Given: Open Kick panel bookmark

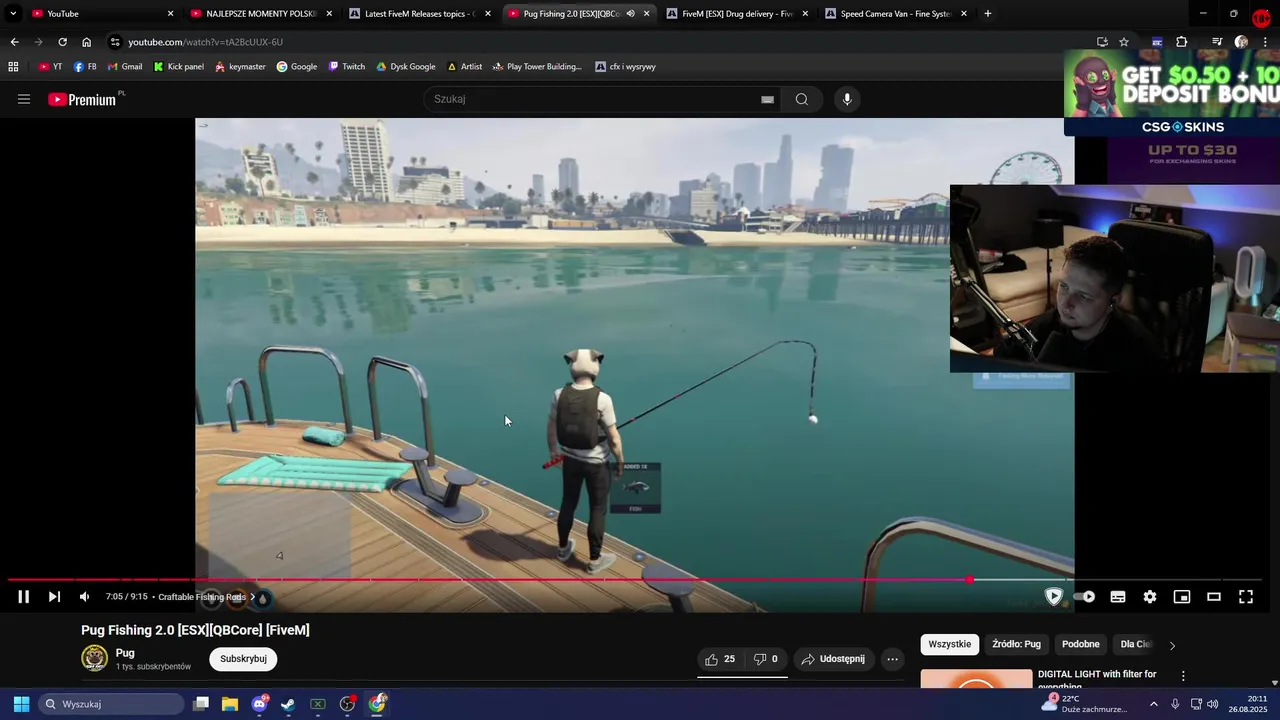Looking at the screenshot, I should click(x=179, y=67).
